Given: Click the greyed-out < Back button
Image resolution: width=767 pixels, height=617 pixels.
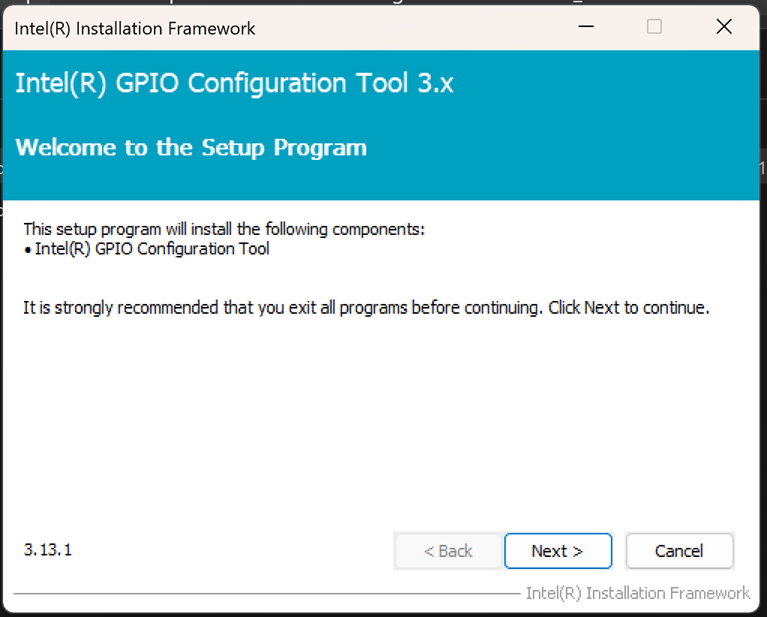Looking at the screenshot, I should coord(449,551).
